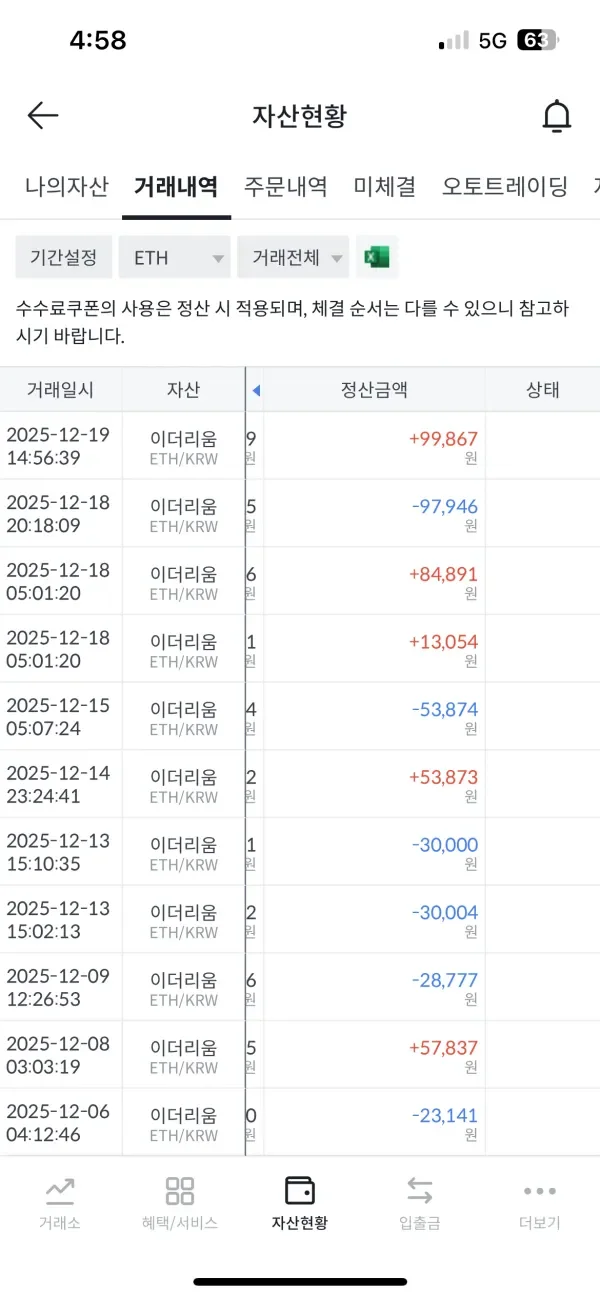Open the ETH asset dropdown
This screenshot has height=1298, width=600.
[173, 257]
